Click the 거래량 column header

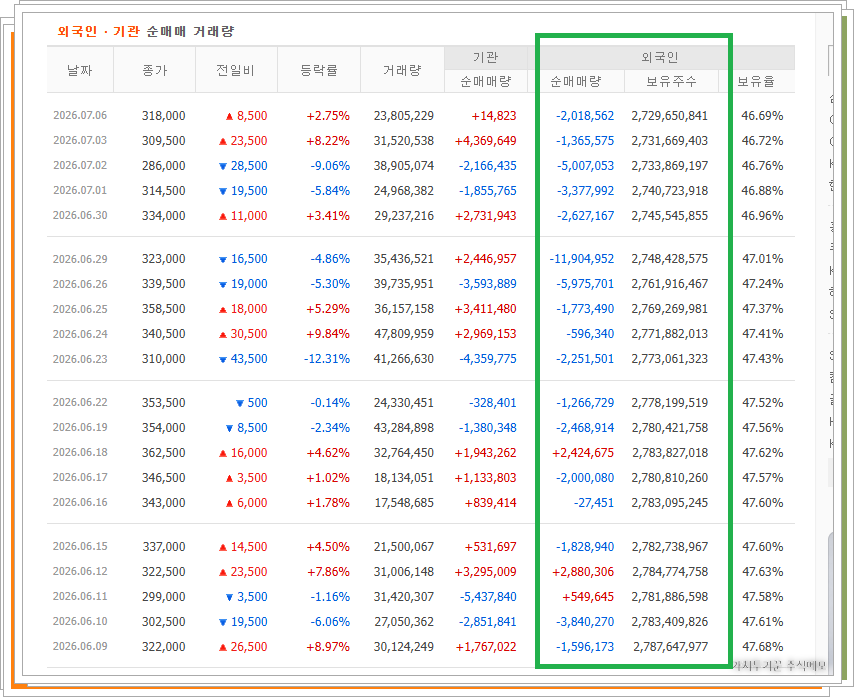[x=402, y=70]
